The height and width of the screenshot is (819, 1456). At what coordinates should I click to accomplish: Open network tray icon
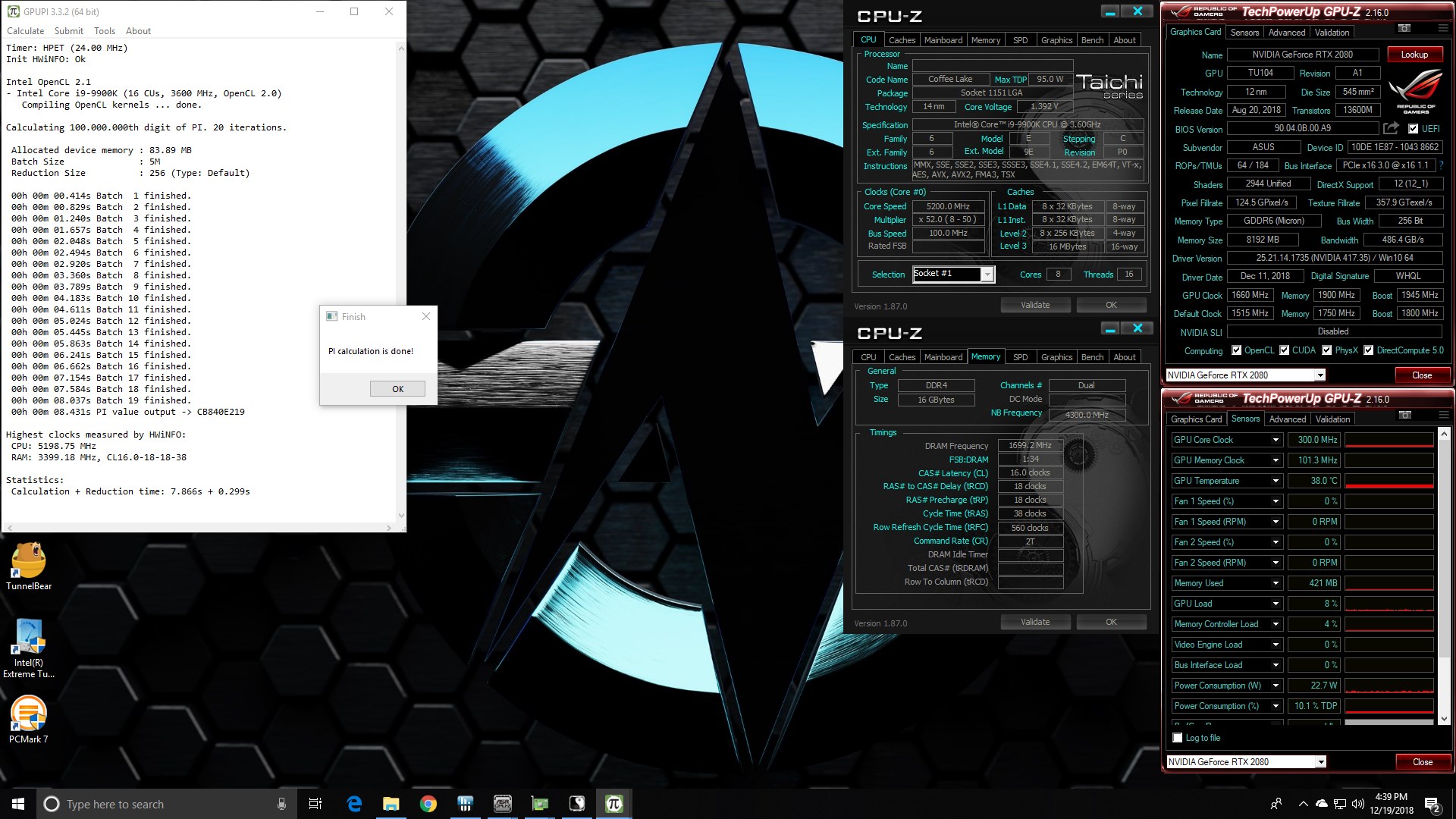pyautogui.click(x=1340, y=804)
